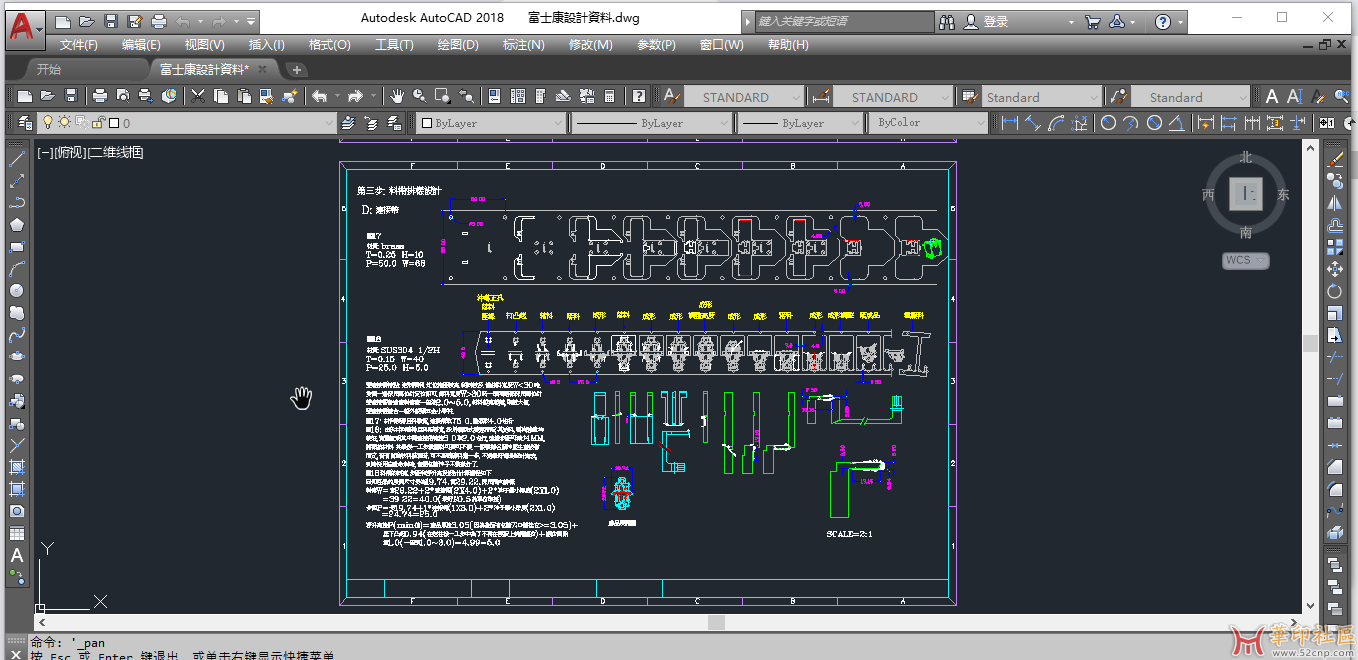Click the Match Properties brush icon
1358x660 pixels.
click(265, 96)
